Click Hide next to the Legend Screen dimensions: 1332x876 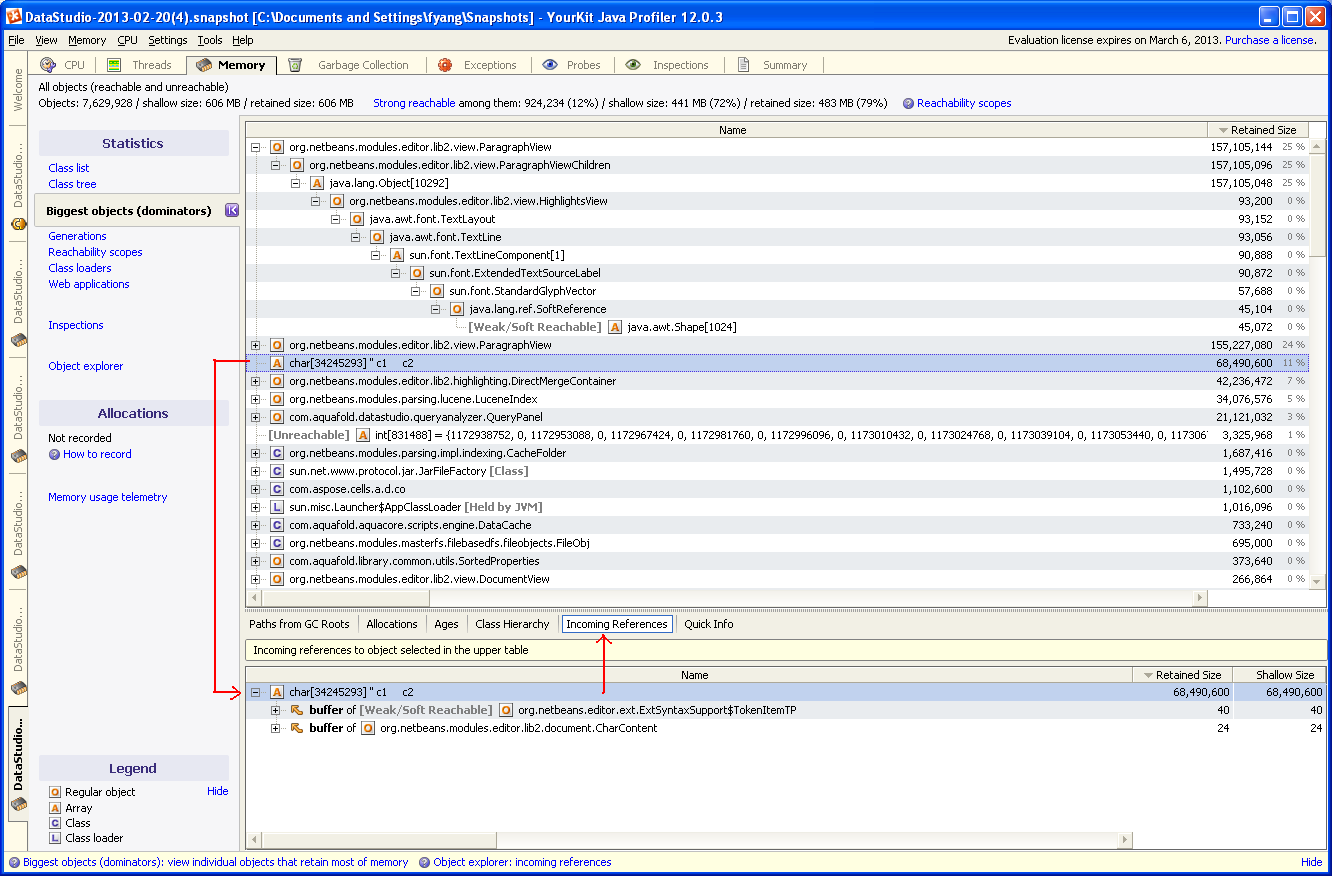[217, 791]
